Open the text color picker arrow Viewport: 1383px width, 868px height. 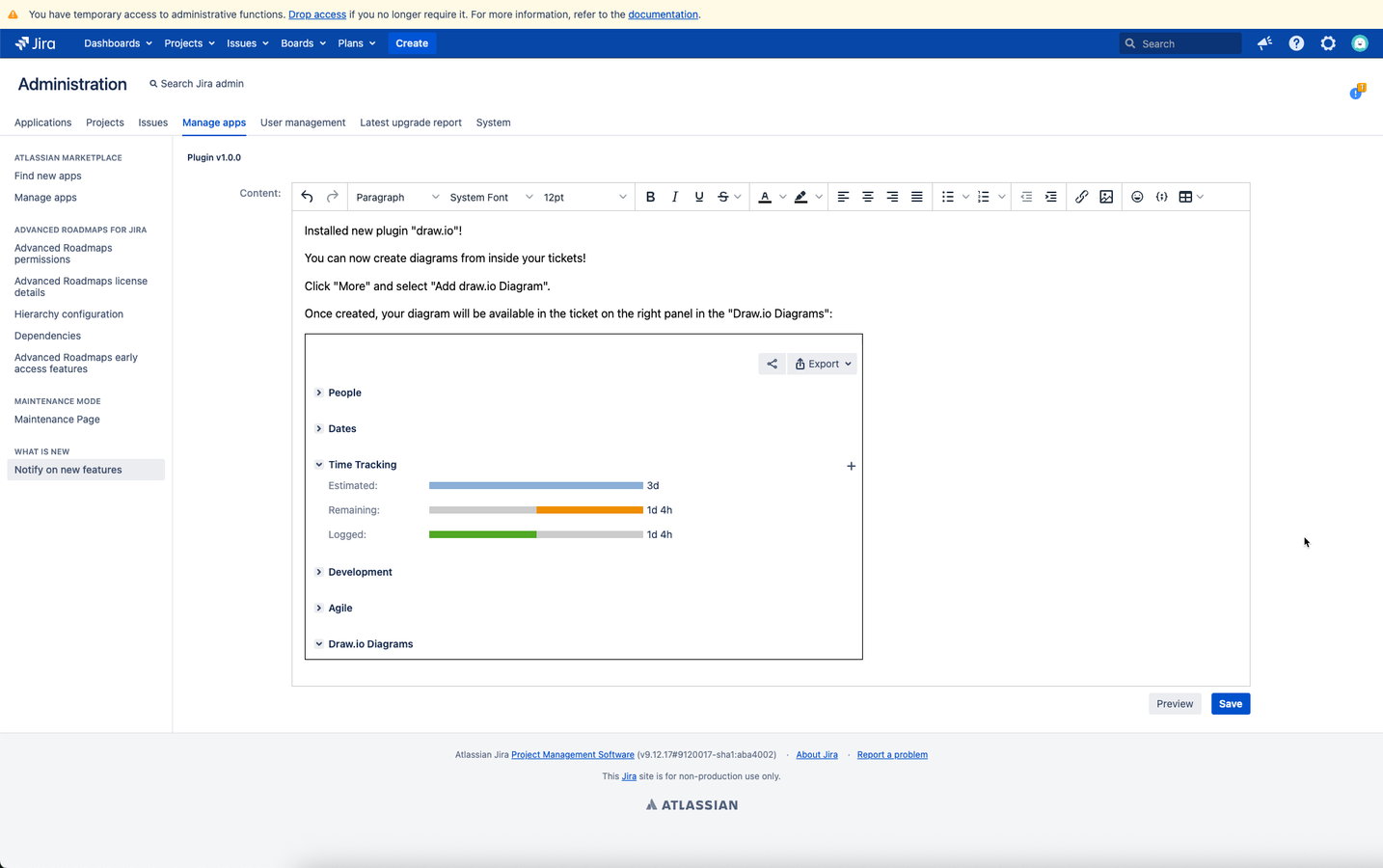point(783,197)
